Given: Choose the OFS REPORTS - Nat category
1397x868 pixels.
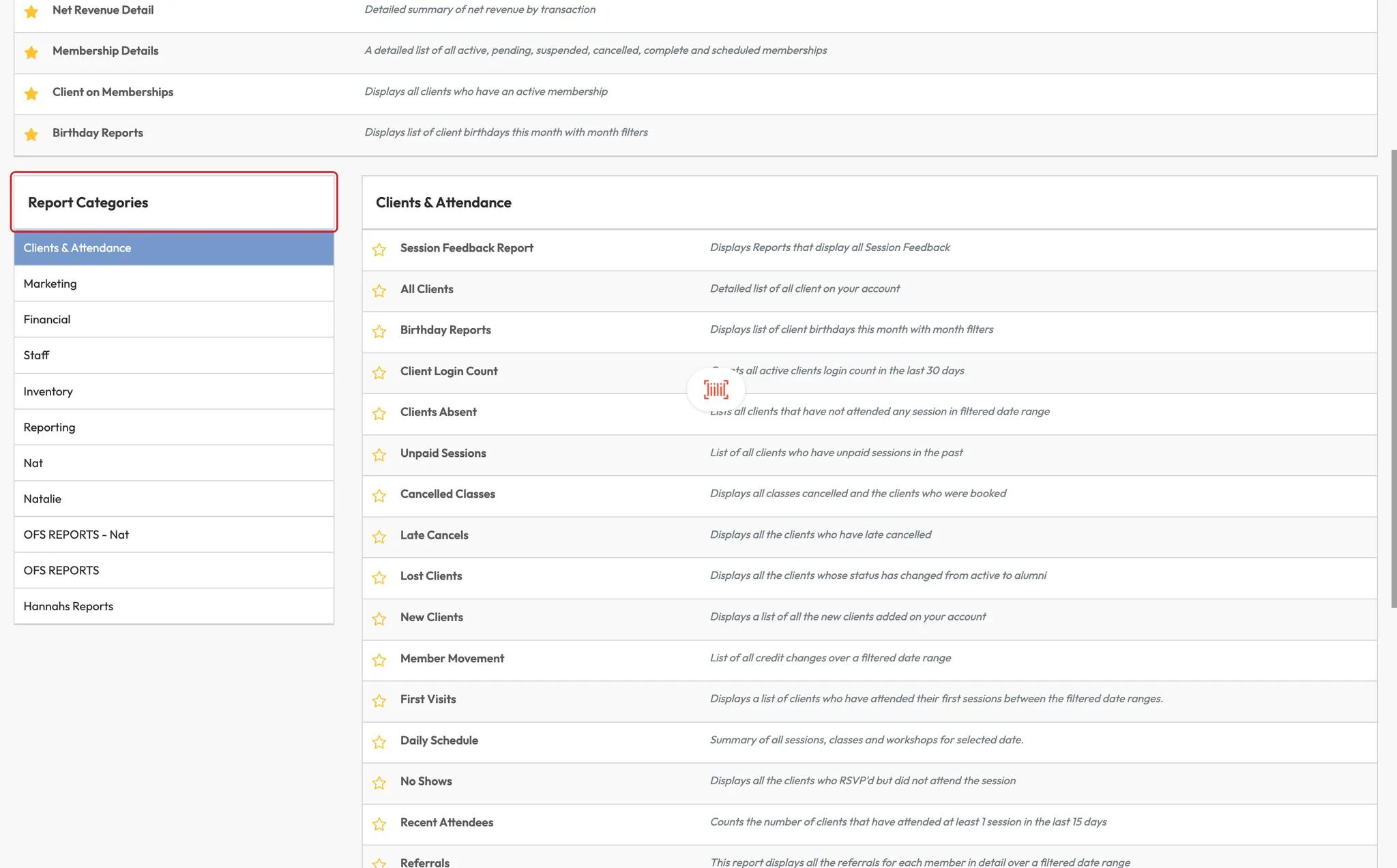Looking at the screenshot, I should pyautogui.click(x=173, y=535).
